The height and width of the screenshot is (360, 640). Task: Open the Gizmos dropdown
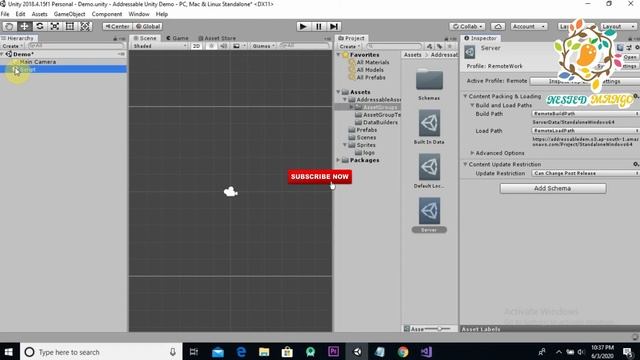pyautogui.click(x=263, y=46)
